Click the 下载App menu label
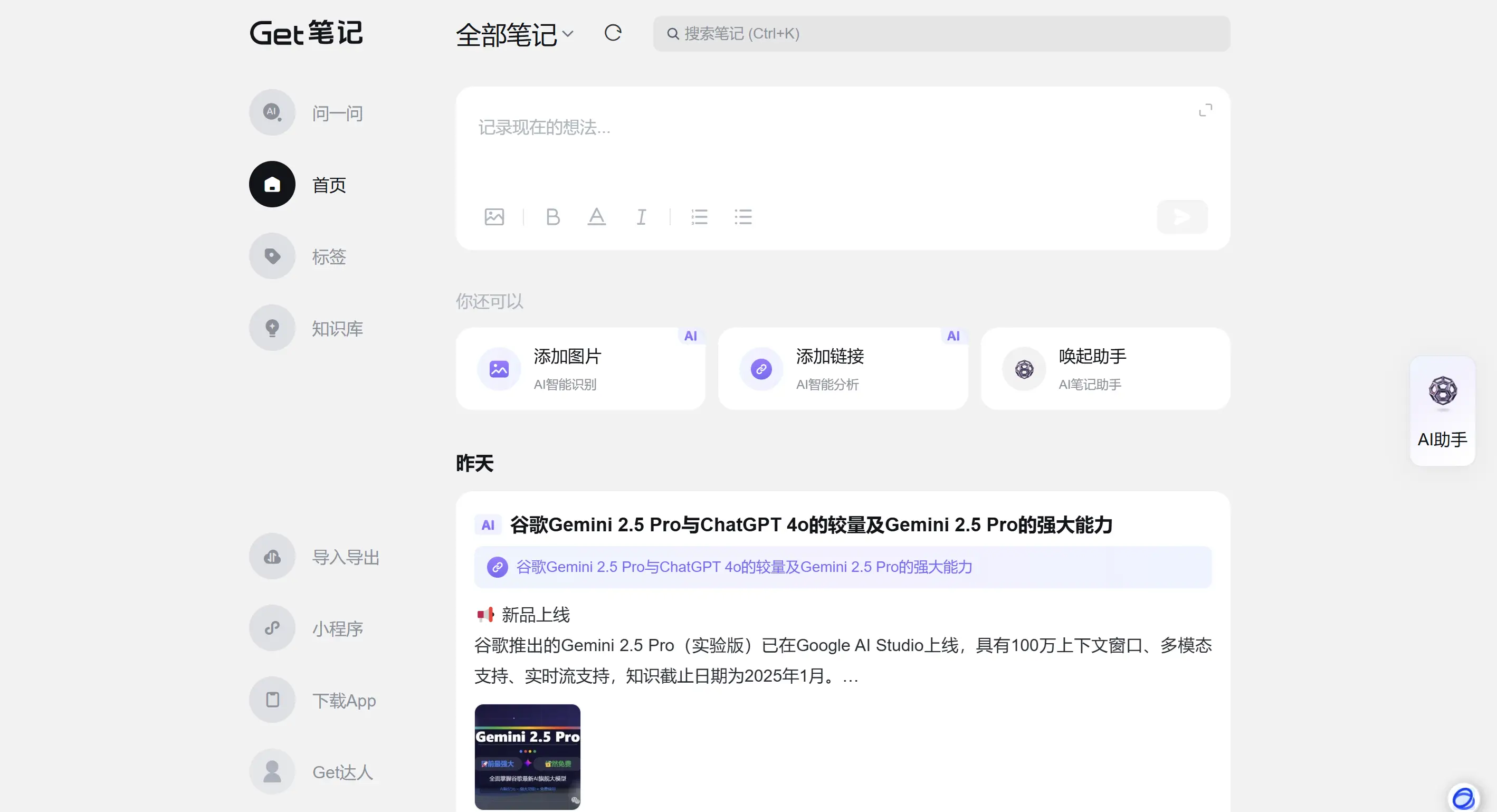 click(344, 701)
